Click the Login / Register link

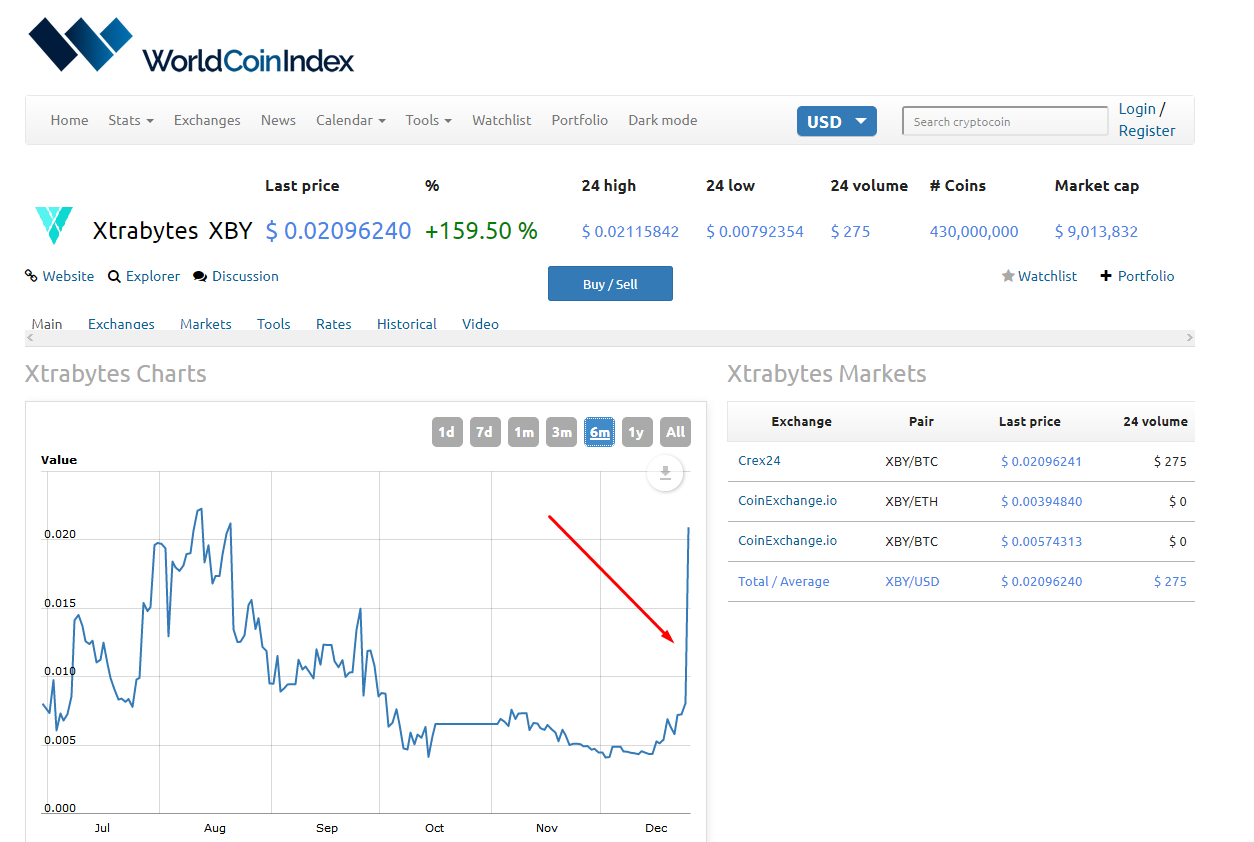click(x=1147, y=120)
